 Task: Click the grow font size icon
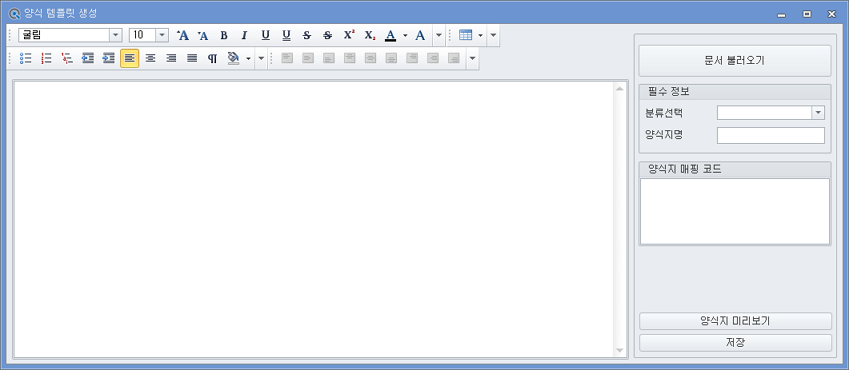[182, 35]
